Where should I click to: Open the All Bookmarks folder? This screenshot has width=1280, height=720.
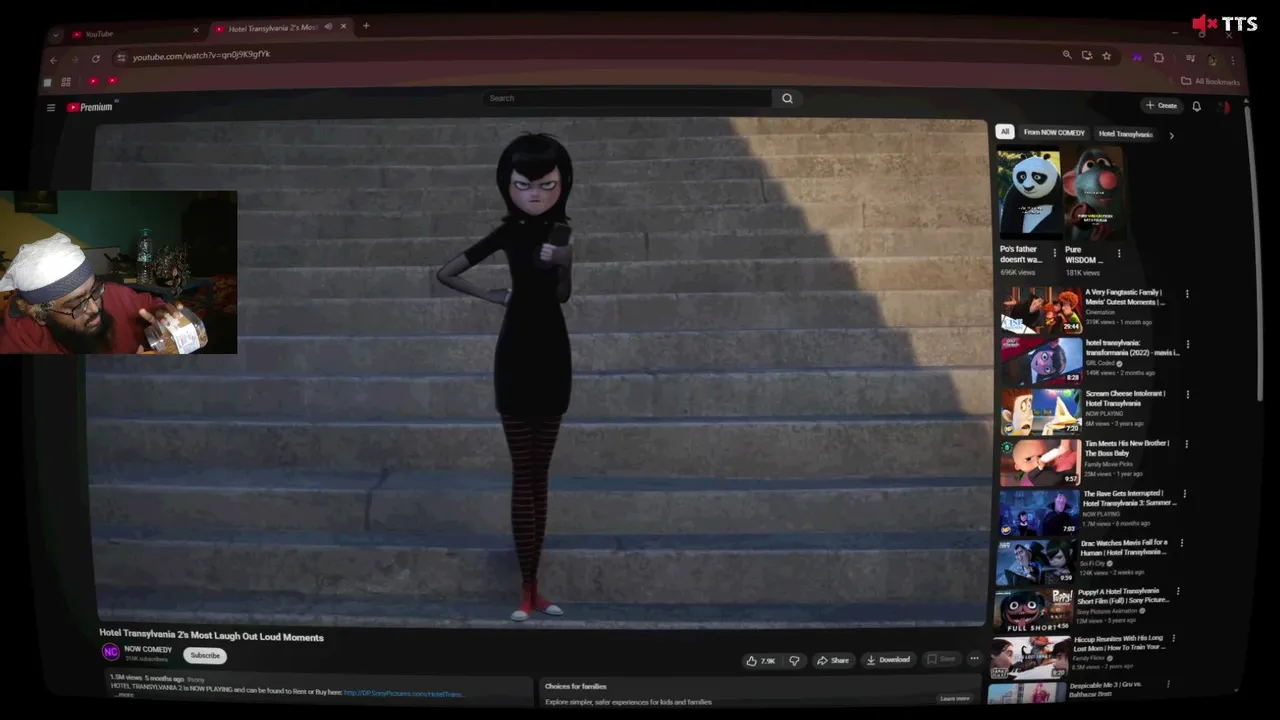pyautogui.click(x=1210, y=81)
